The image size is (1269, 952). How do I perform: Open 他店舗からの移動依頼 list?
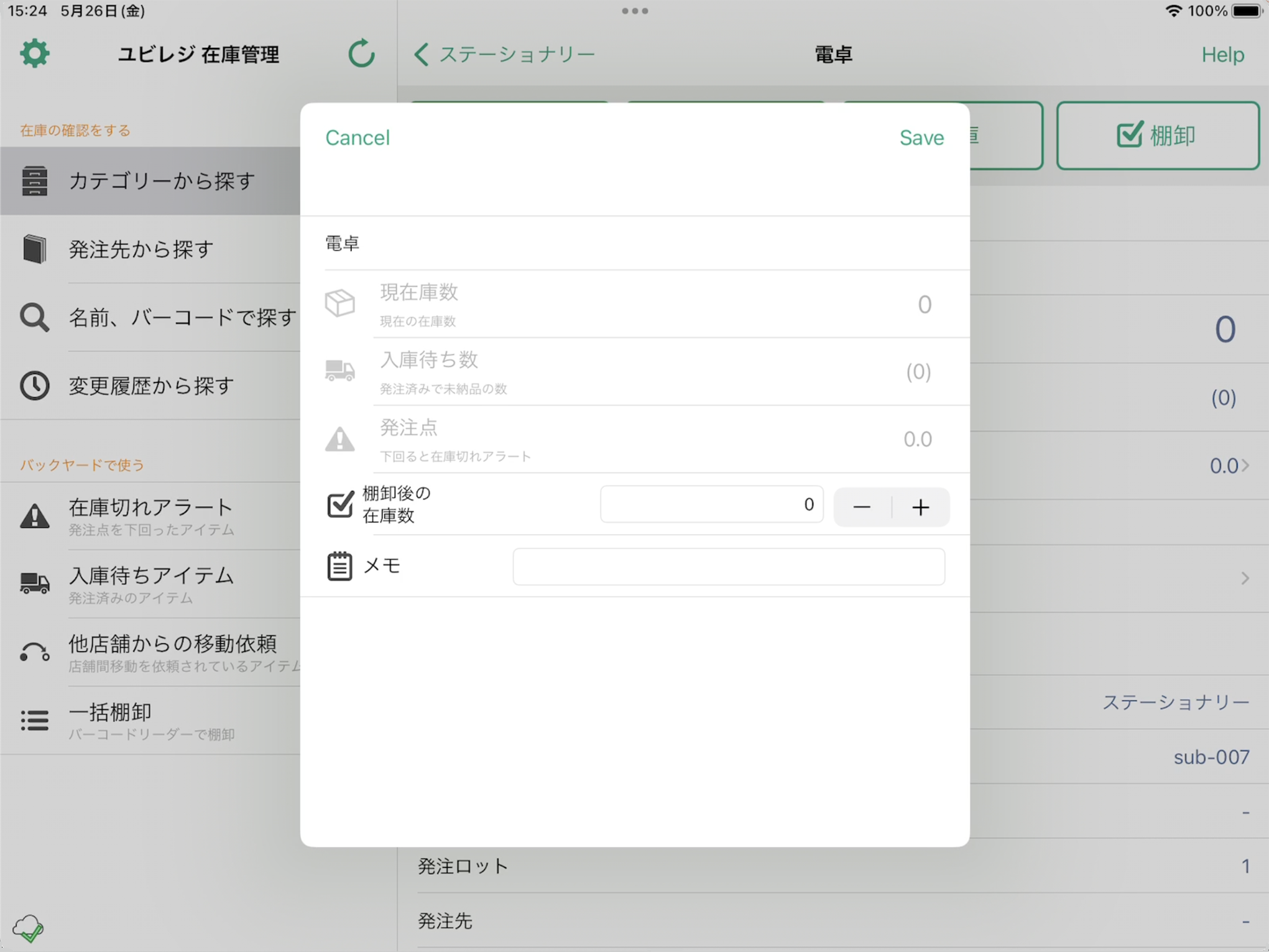point(150,652)
